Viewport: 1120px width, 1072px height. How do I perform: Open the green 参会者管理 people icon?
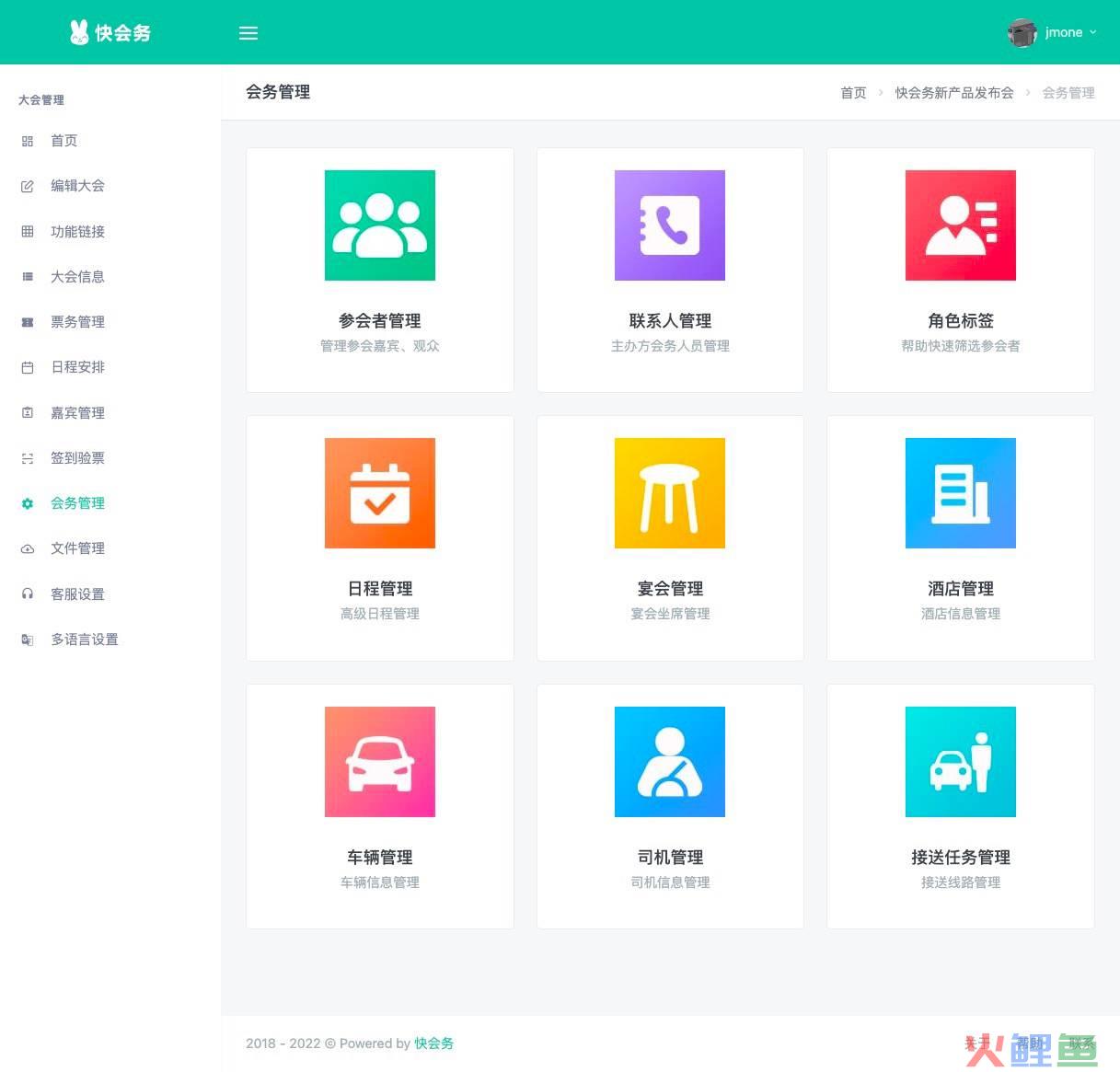380,225
